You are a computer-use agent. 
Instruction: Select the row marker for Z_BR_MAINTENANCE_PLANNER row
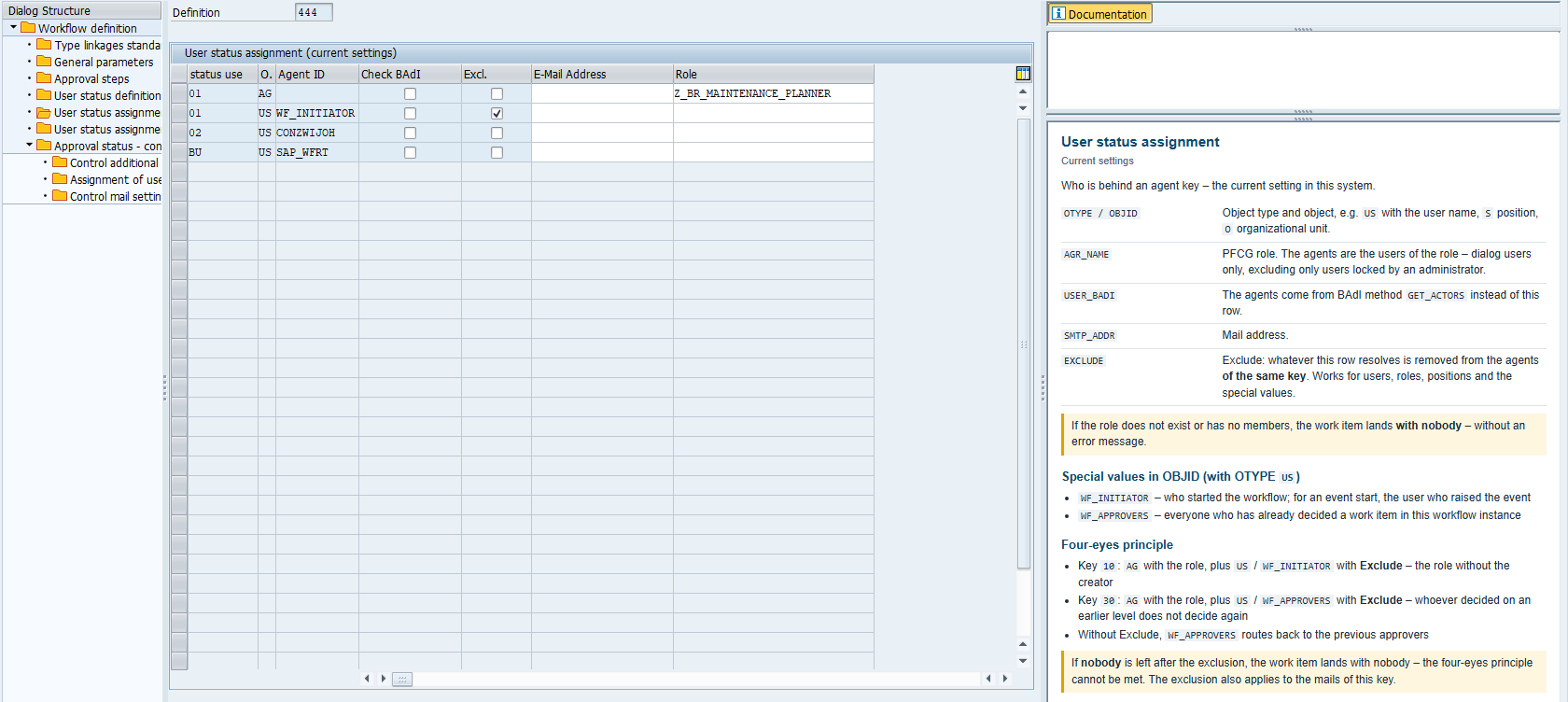[x=179, y=93]
